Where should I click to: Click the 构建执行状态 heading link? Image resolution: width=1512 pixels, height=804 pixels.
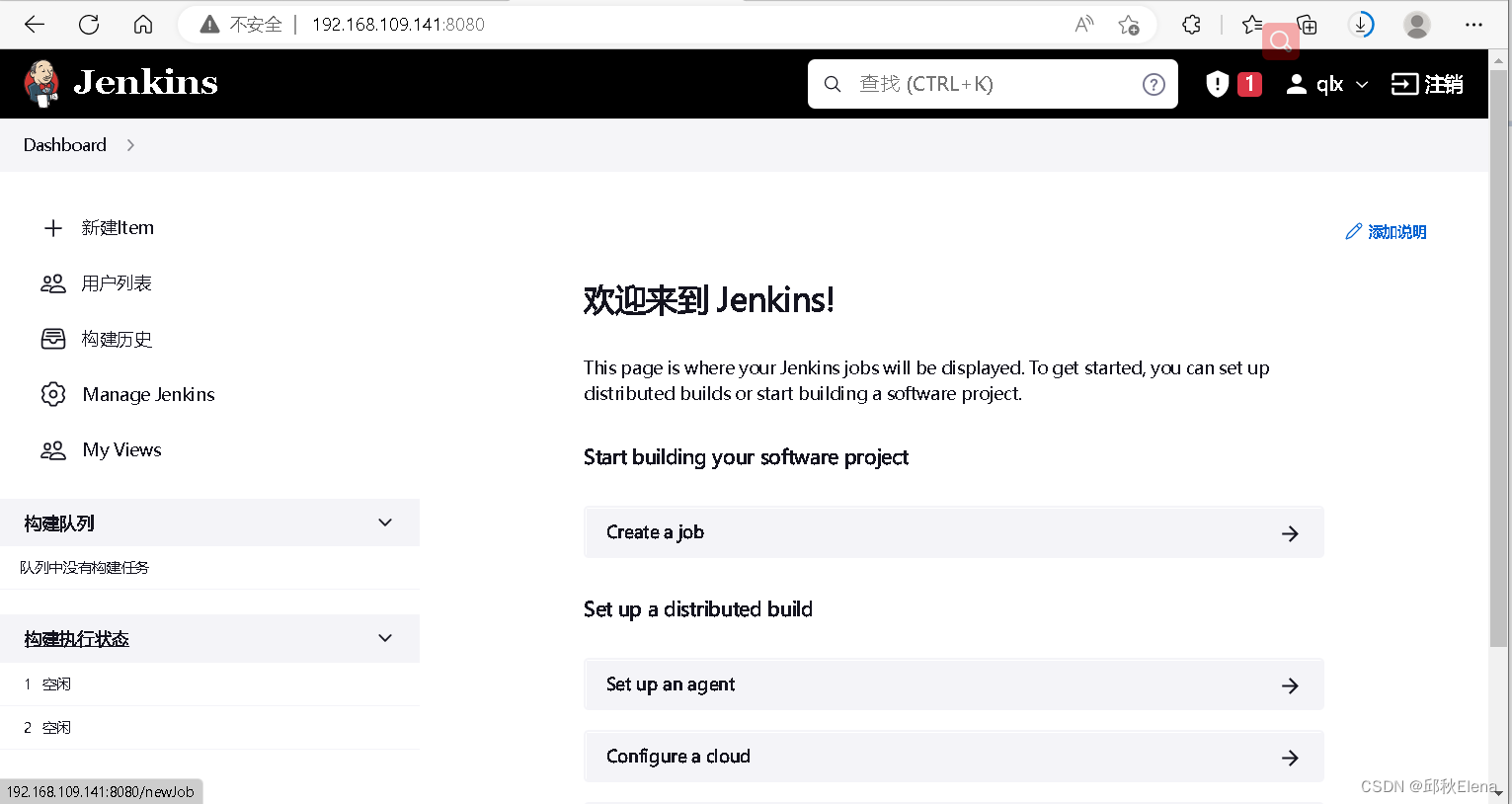click(x=77, y=639)
